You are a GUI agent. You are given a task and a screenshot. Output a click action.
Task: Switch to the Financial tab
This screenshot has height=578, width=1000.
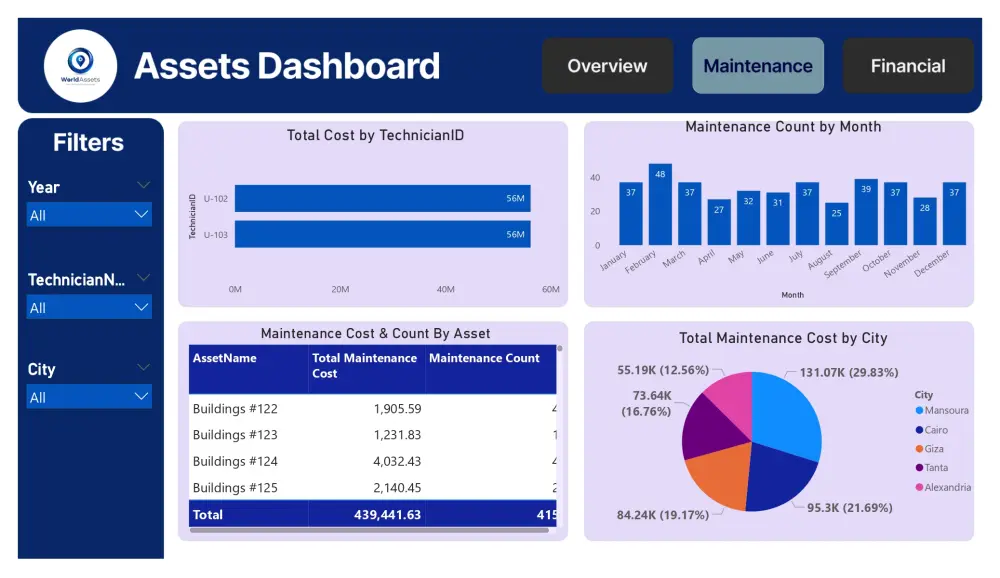[x=907, y=65]
